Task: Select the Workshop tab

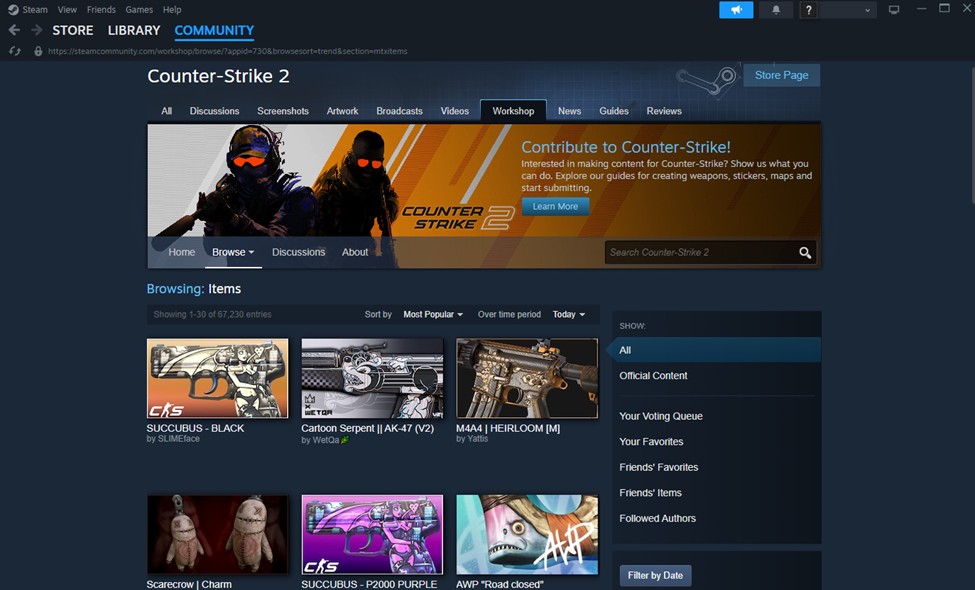Action: pos(513,111)
